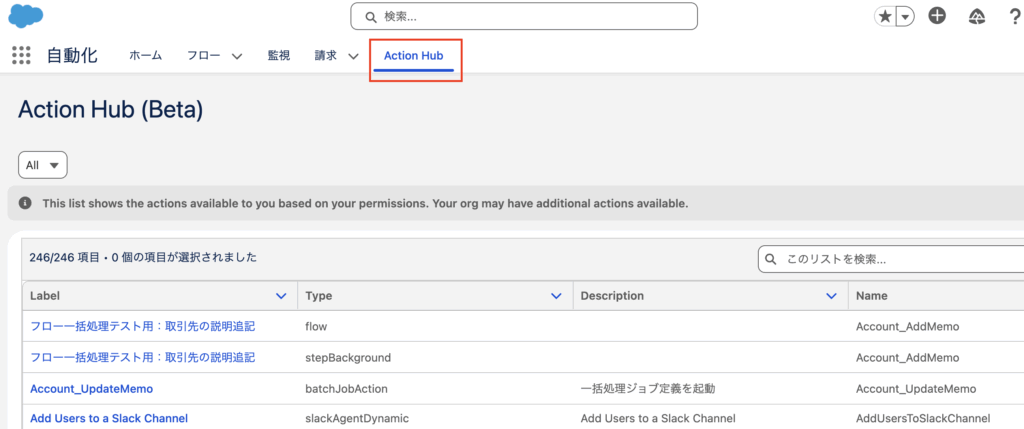This screenshot has width=1024, height=429.
Task: Switch to the 監視 tab
Action: 278,56
